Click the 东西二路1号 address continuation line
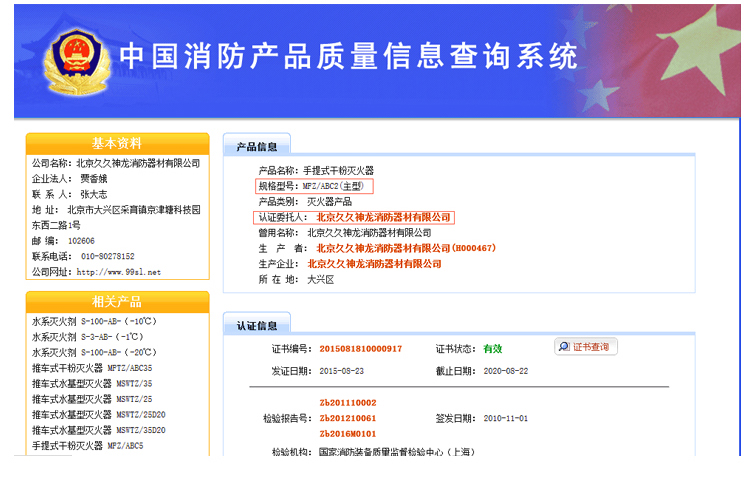 point(56,225)
